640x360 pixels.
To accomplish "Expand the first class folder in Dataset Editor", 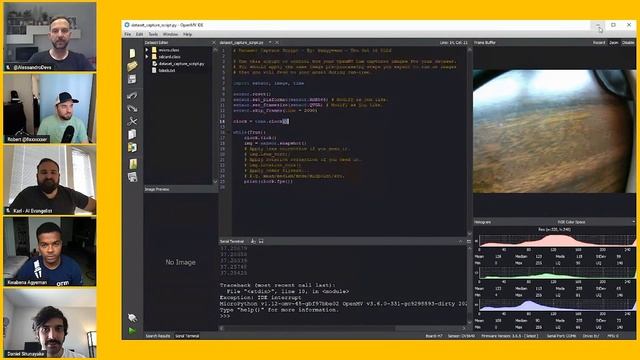I will (x=147, y=50).
